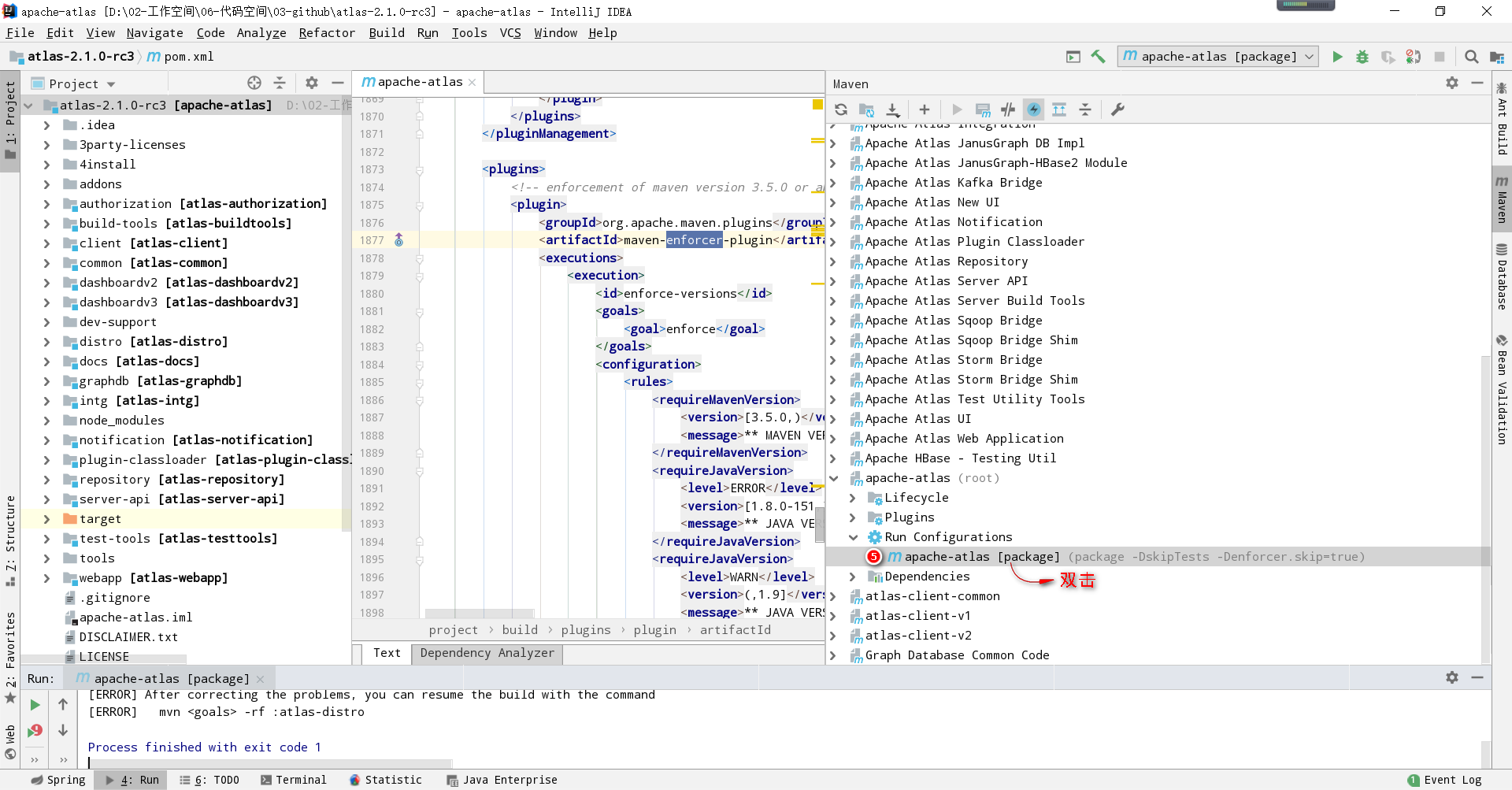Open Spring tool window button
Viewport: 1512px width, 790px height.
(x=57, y=780)
